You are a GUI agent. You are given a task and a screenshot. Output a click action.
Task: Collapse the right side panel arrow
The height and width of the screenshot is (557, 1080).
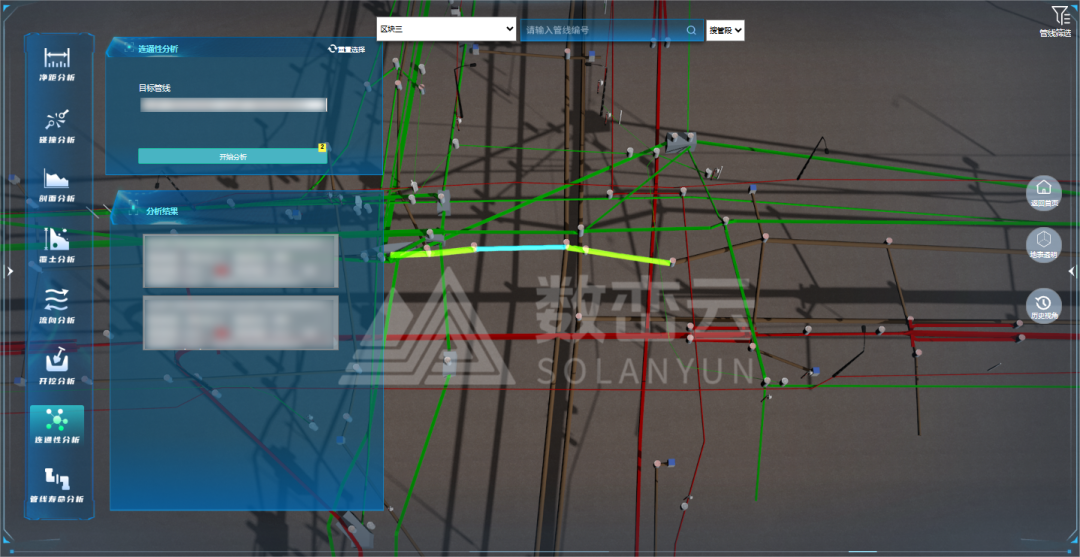tap(1071, 271)
